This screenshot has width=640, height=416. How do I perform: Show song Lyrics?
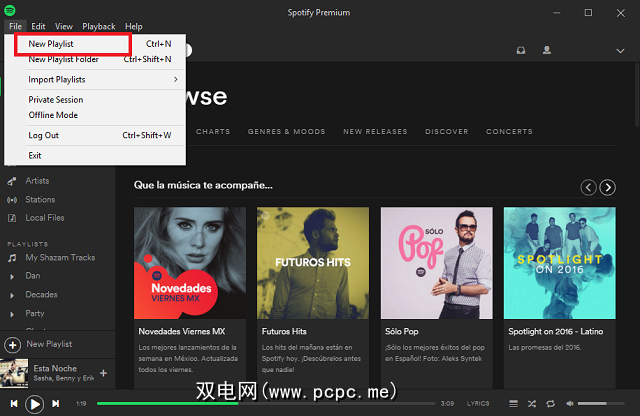pyautogui.click(x=478, y=403)
